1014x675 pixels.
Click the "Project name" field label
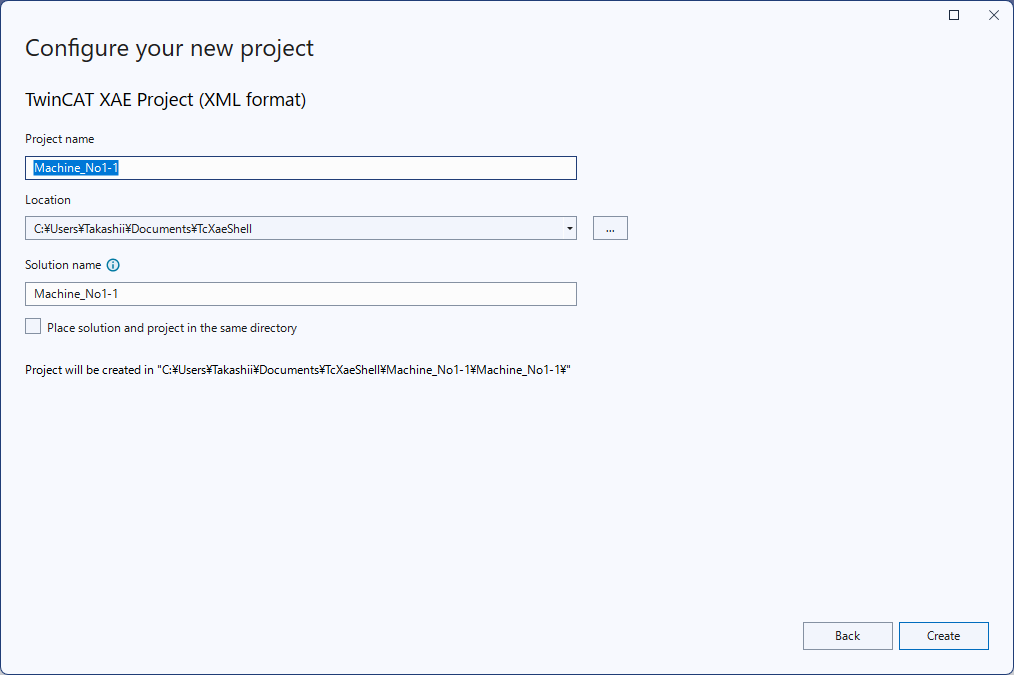coord(59,139)
